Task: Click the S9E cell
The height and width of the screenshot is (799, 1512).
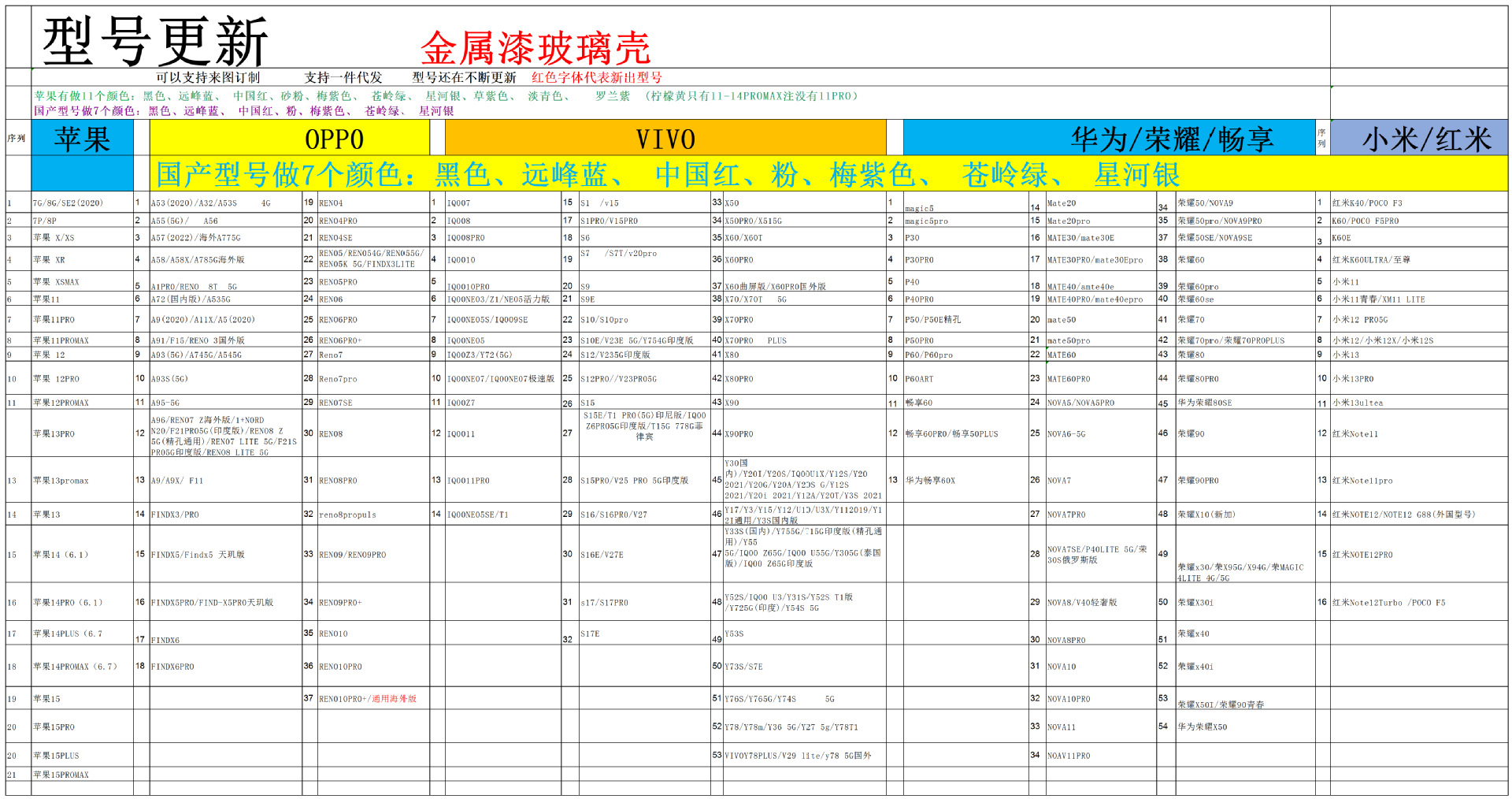Action: (x=644, y=299)
